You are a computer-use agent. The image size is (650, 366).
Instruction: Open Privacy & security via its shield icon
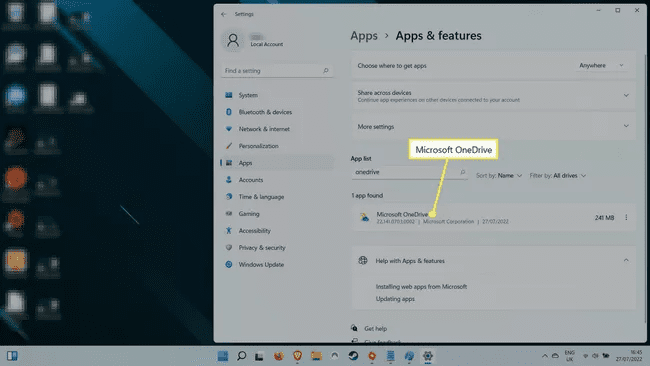tap(228, 247)
